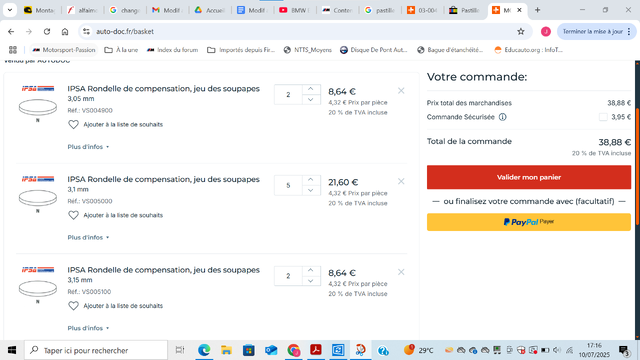Remove the 3,15 mm item from basket
The width and height of the screenshot is (640, 360).
click(x=401, y=272)
